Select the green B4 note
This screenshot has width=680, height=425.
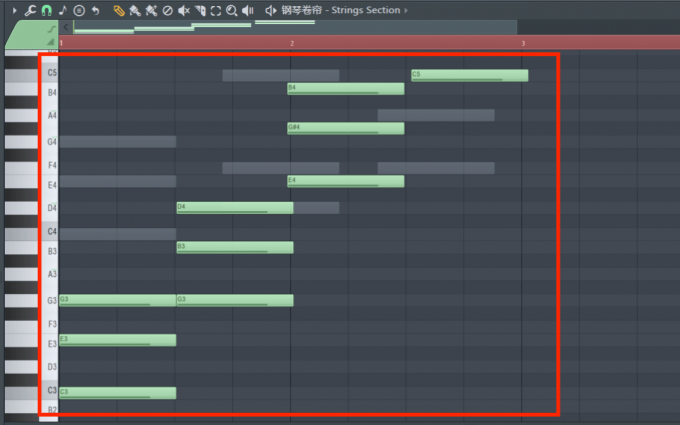346,89
